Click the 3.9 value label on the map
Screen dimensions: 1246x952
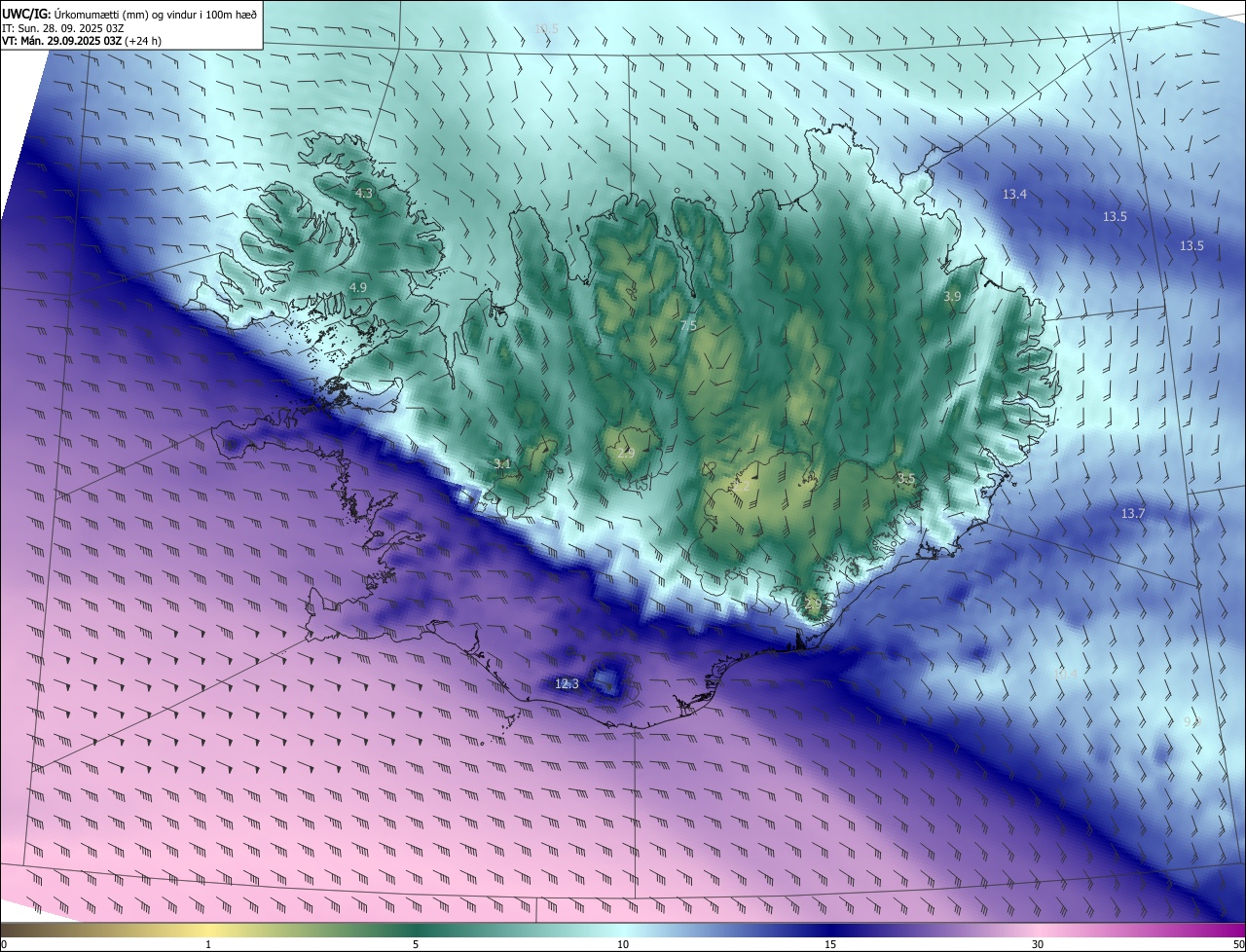tap(952, 296)
